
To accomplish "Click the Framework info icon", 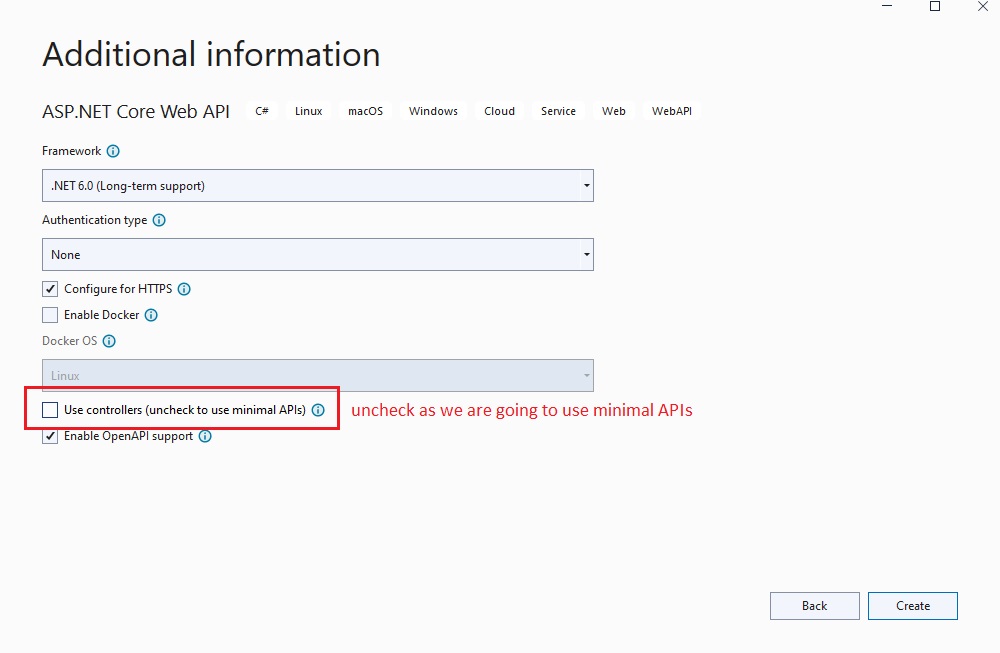I will pos(113,151).
